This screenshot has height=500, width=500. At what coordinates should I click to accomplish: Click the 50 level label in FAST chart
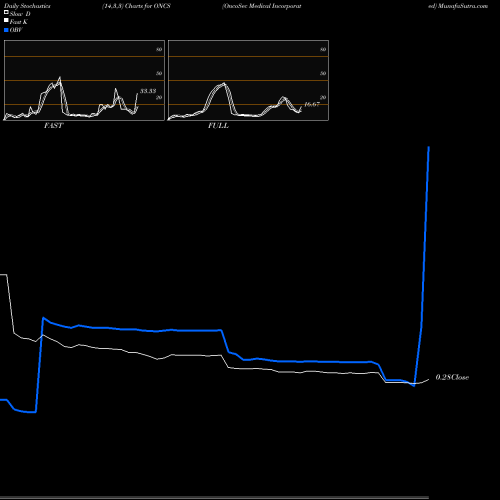(x=159, y=73)
